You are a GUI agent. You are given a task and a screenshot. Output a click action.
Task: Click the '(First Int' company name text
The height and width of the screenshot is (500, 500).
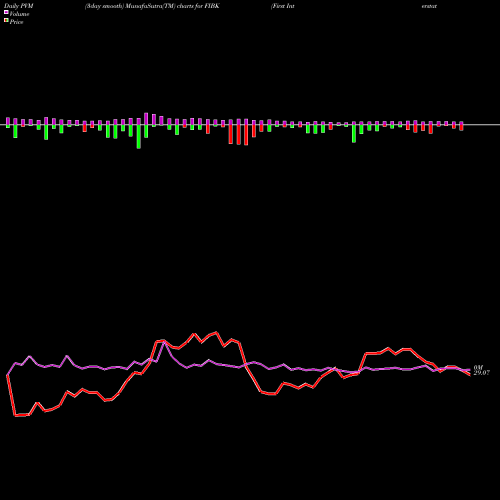click(x=283, y=6)
